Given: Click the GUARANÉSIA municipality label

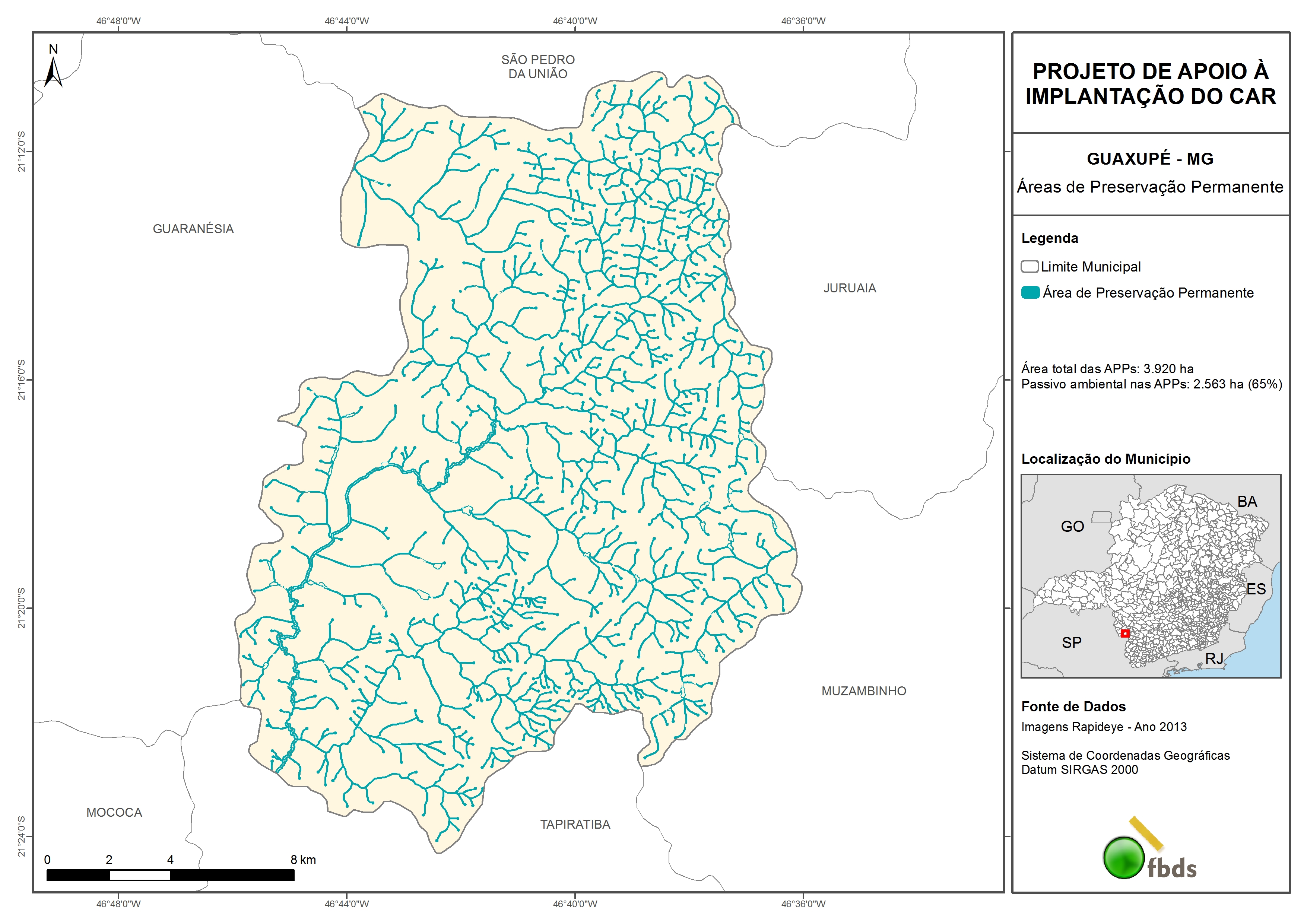Looking at the screenshot, I should [193, 229].
